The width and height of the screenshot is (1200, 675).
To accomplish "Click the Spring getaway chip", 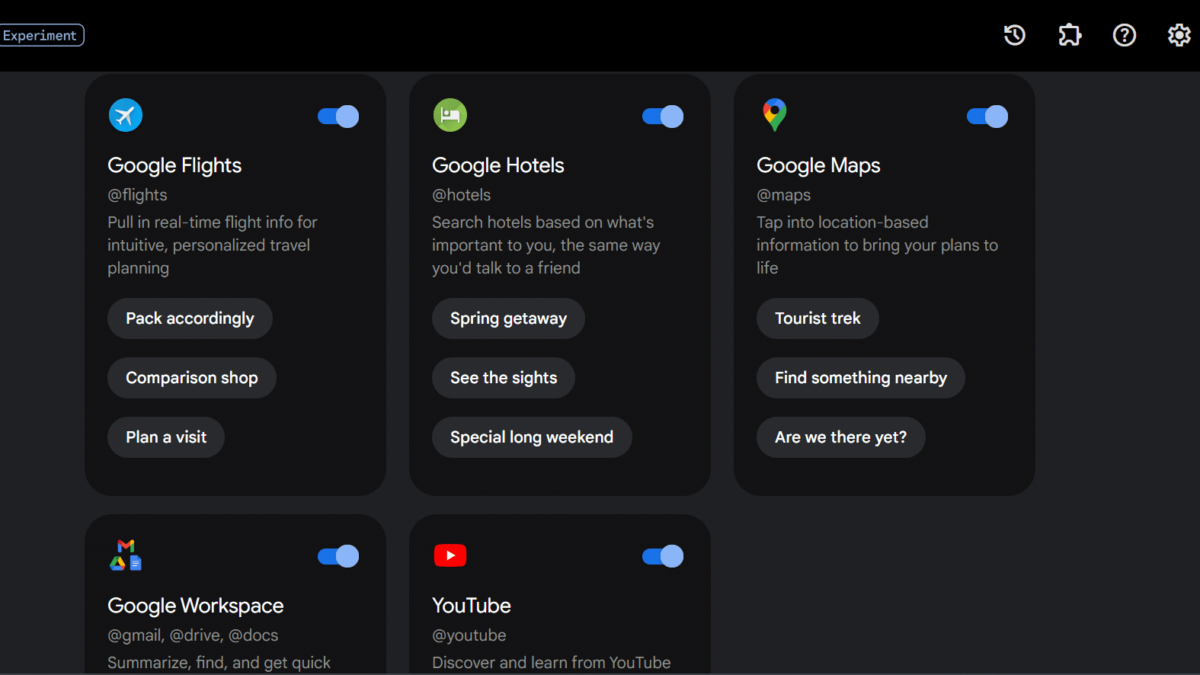I will (x=508, y=318).
